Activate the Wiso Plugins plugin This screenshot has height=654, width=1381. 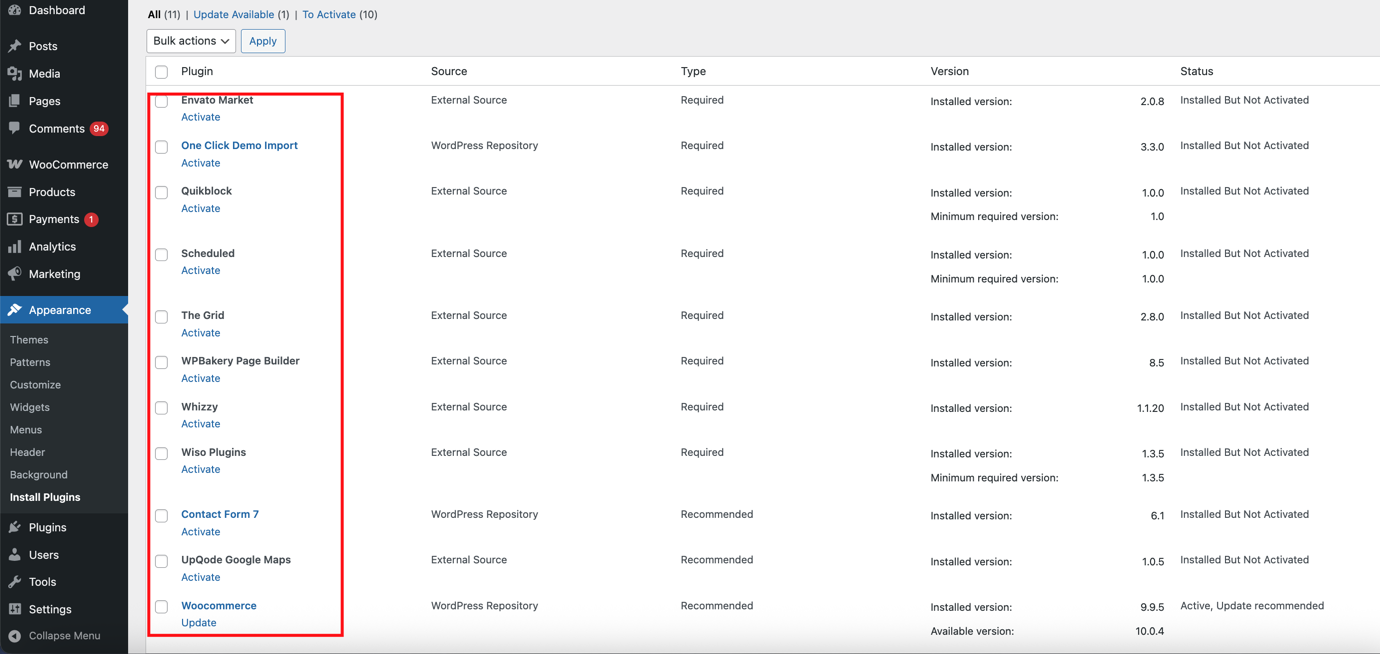click(201, 470)
